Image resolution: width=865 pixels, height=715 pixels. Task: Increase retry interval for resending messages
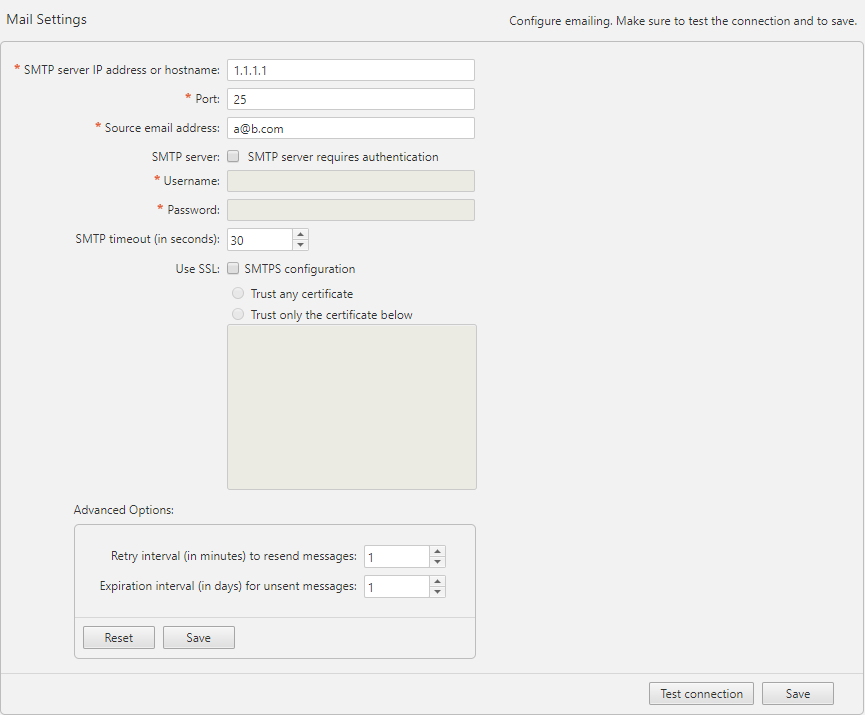coord(437,551)
